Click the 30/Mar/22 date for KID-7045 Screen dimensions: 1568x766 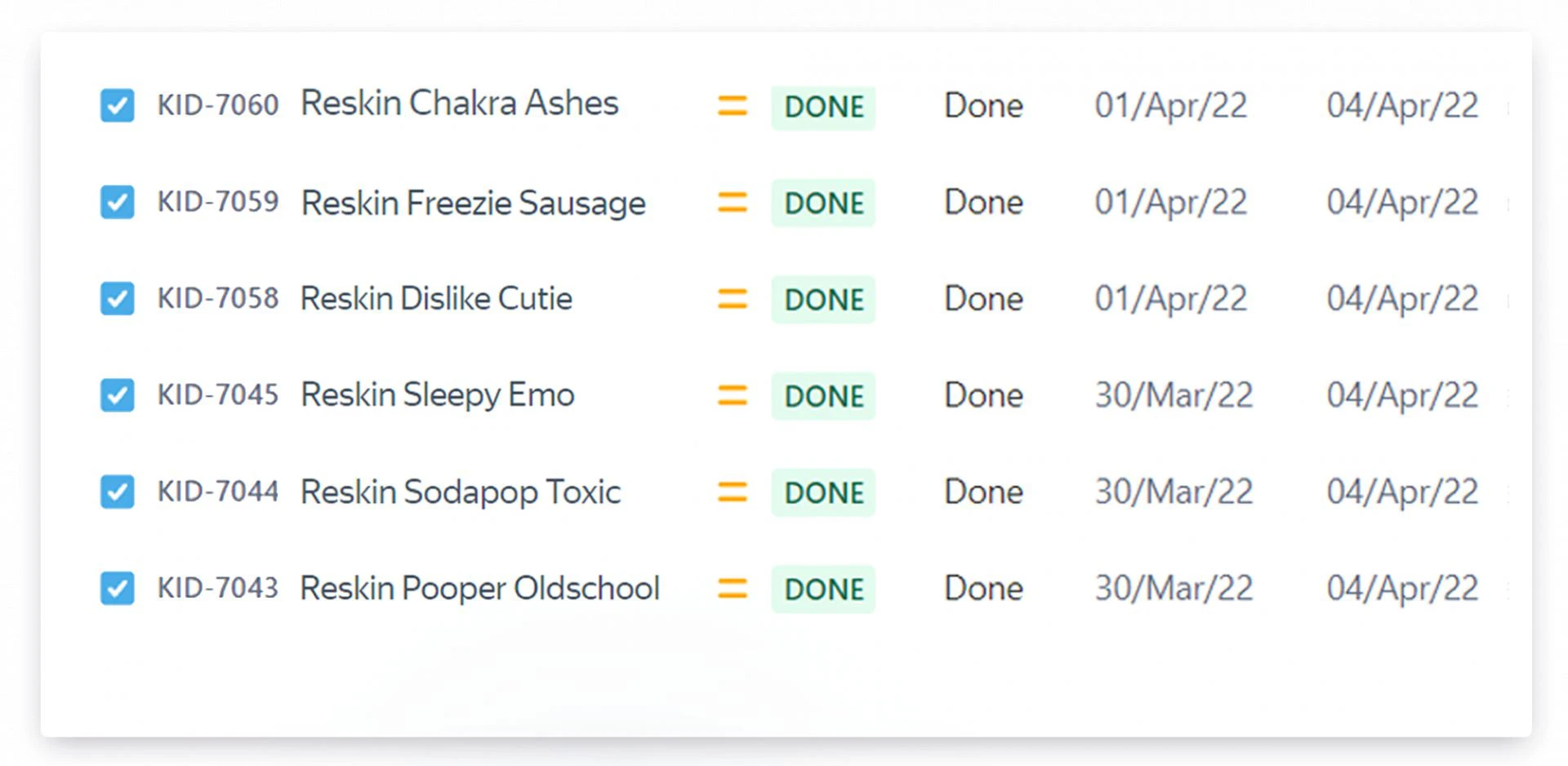pyautogui.click(x=1174, y=395)
